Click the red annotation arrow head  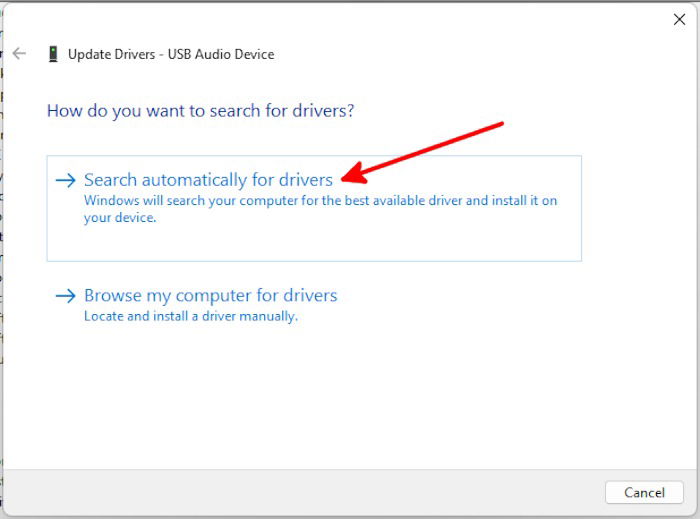click(353, 175)
